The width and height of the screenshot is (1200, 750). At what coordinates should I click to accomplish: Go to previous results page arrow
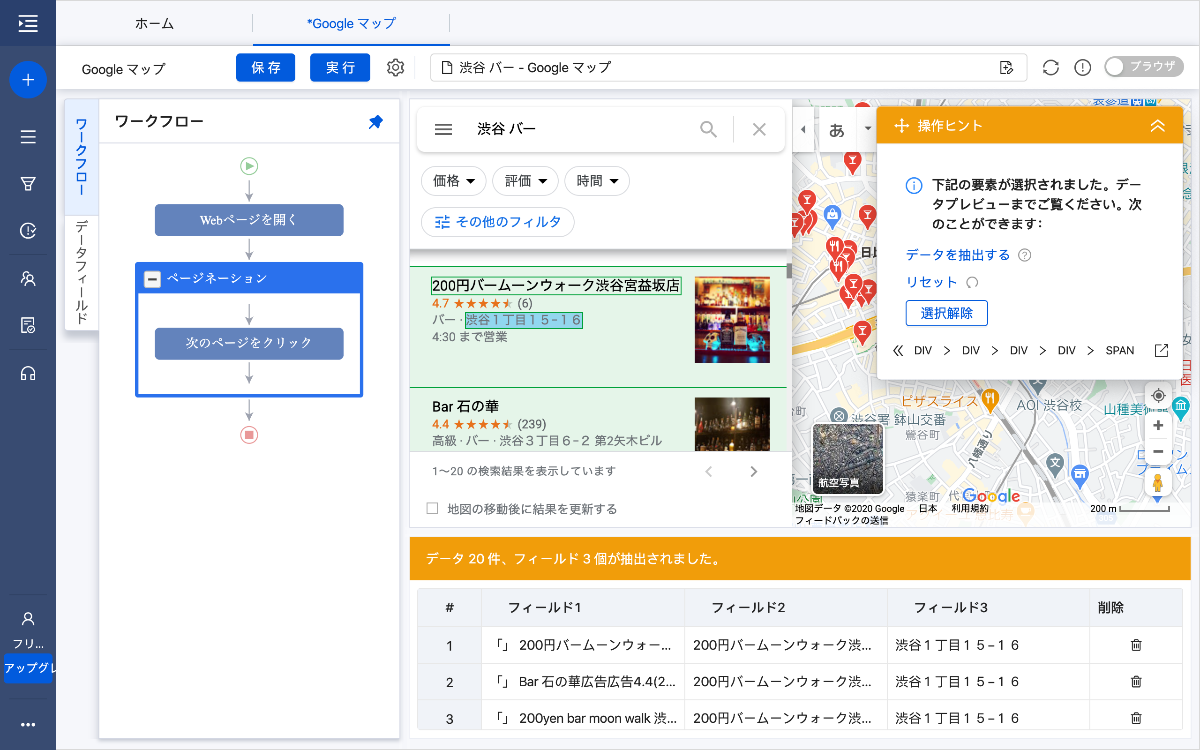(x=709, y=471)
